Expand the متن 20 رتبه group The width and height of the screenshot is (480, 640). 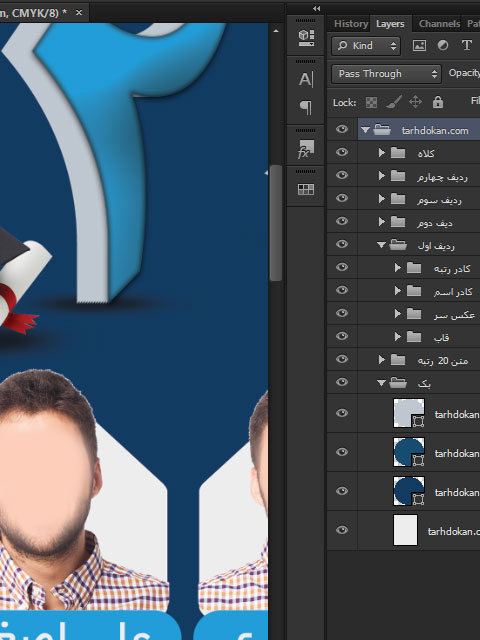[x=382, y=360]
